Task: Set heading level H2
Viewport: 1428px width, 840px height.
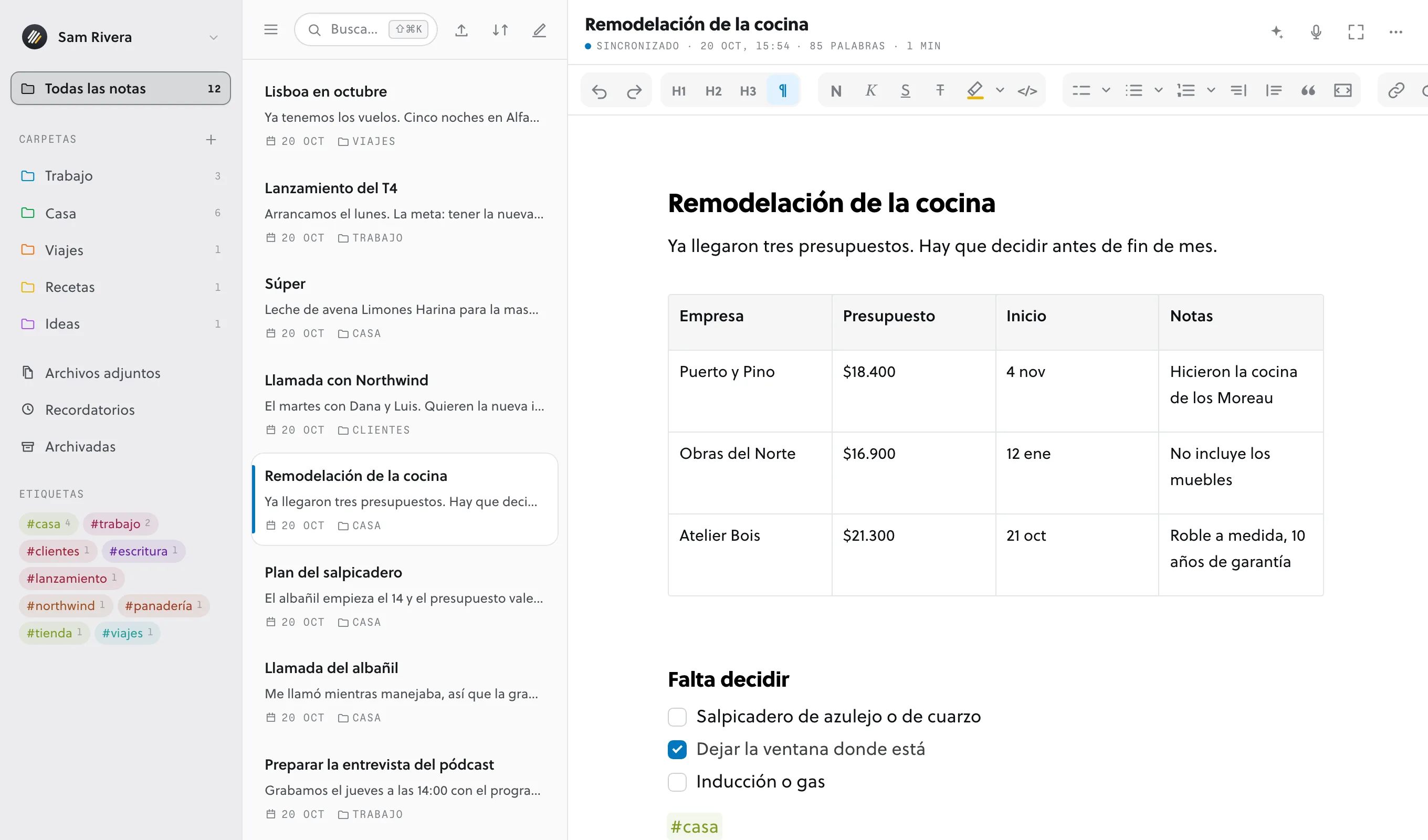Action: pos(713,91)
